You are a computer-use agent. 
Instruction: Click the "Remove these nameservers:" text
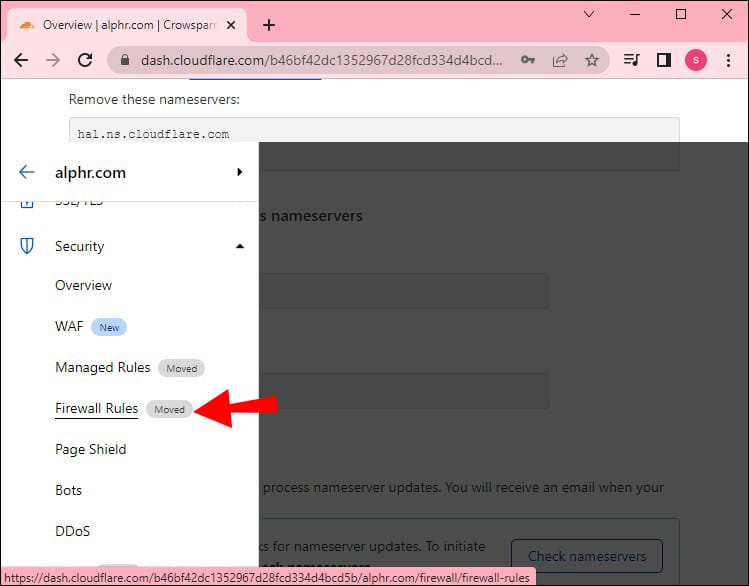[x=154, y=99]
